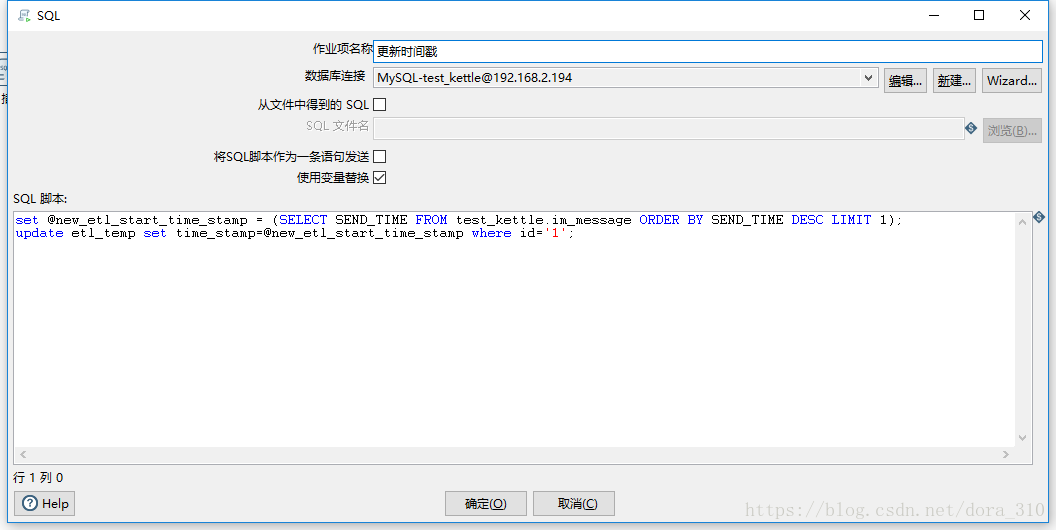Confirm with the 确定(O) button
The image size is (1056, 530).
coord(486,503)
